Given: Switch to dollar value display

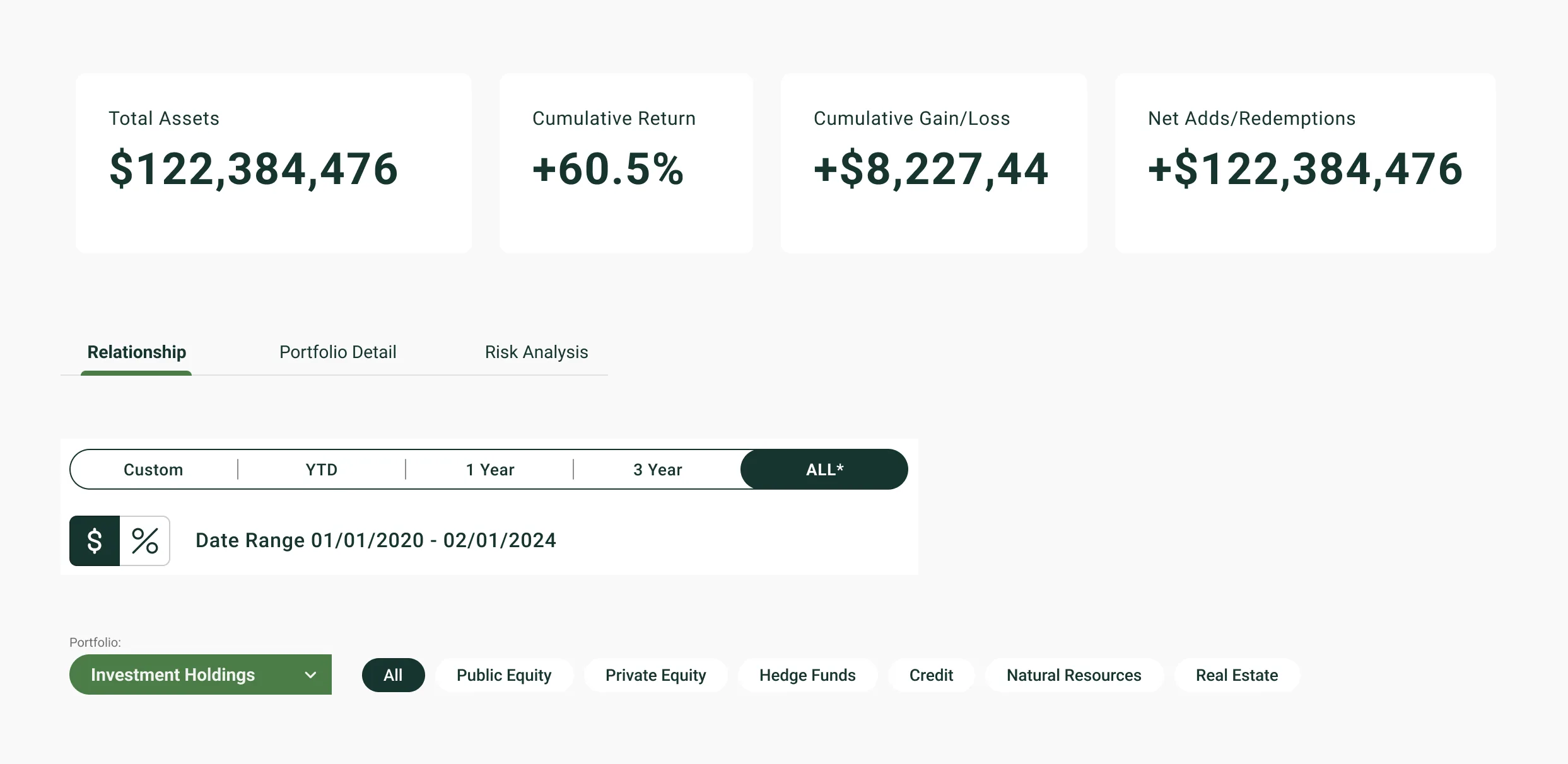Looking at the screenshot, I should point(95,541).
